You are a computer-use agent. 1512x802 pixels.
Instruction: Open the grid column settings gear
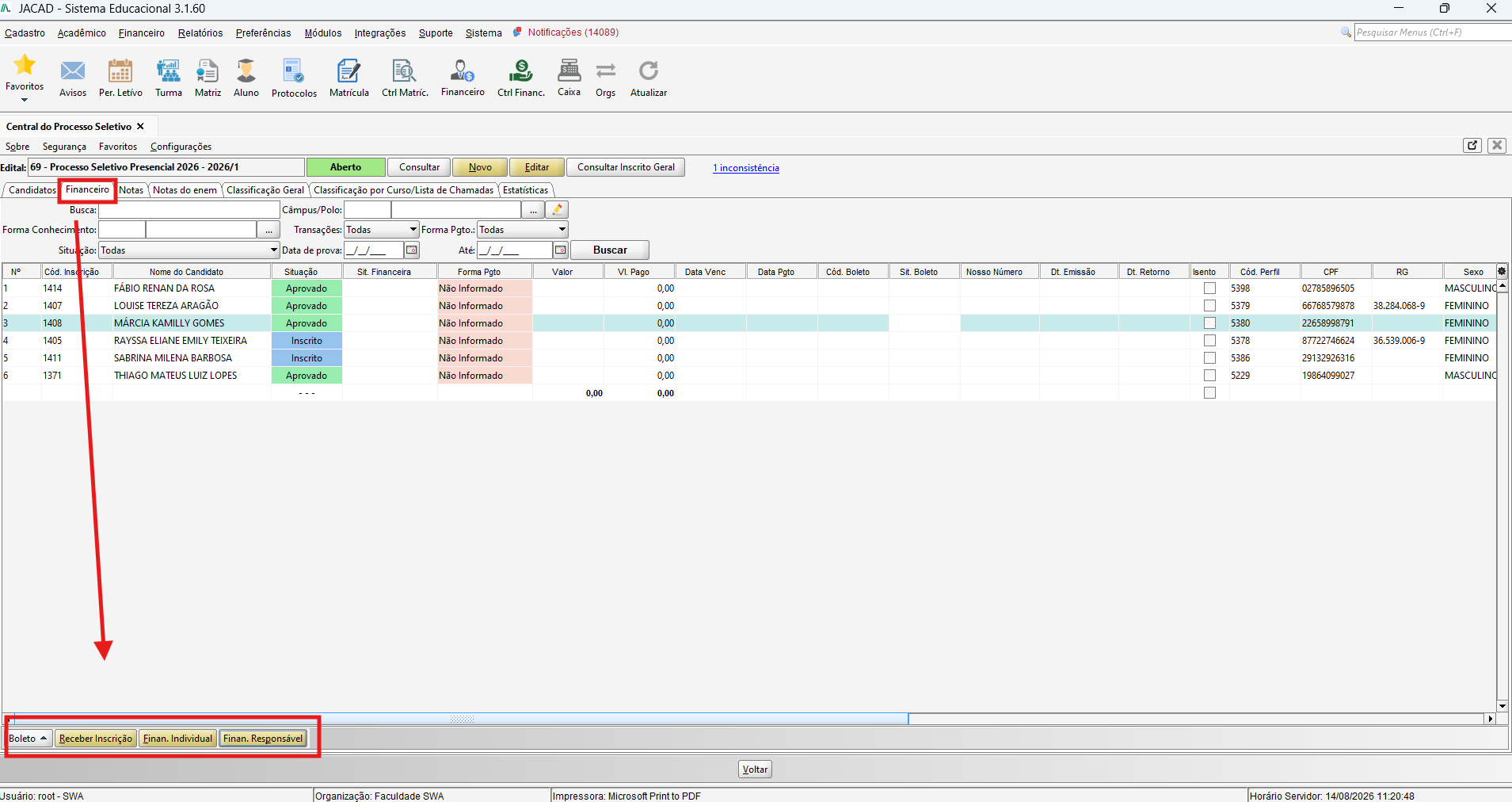click(x=1502, y=271)
